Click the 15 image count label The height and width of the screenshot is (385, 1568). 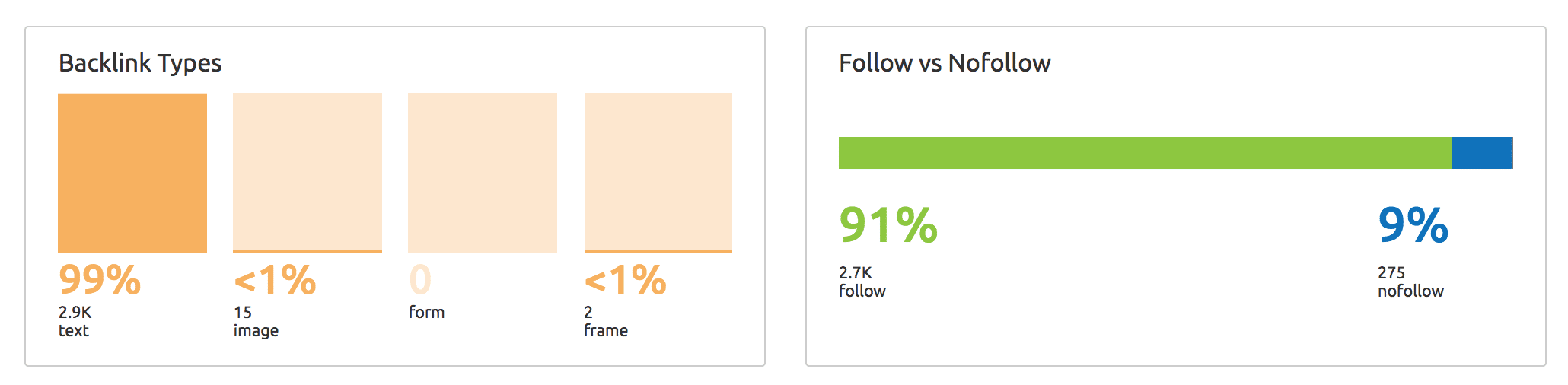243,312
